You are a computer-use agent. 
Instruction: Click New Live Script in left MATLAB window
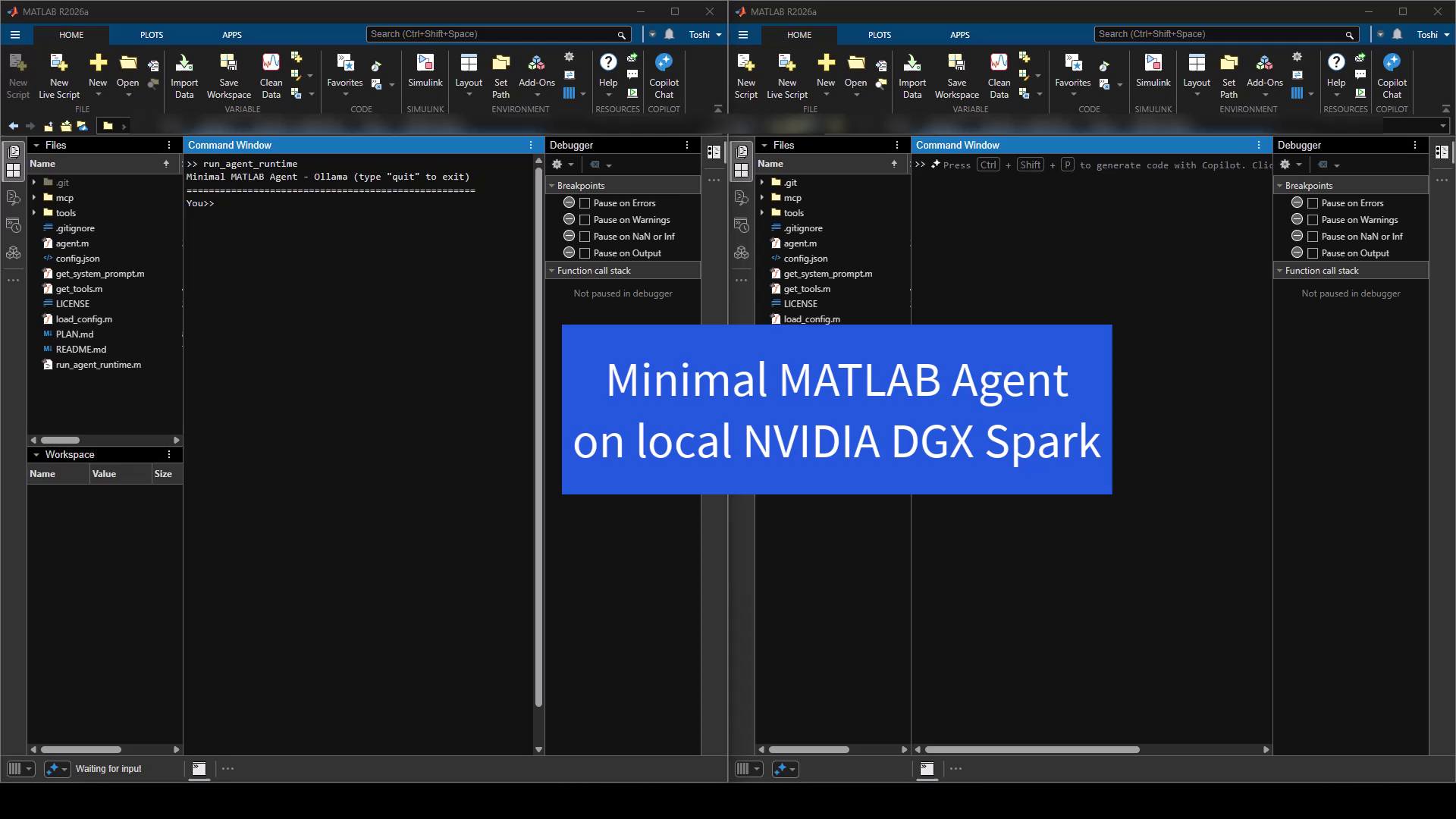58,76
